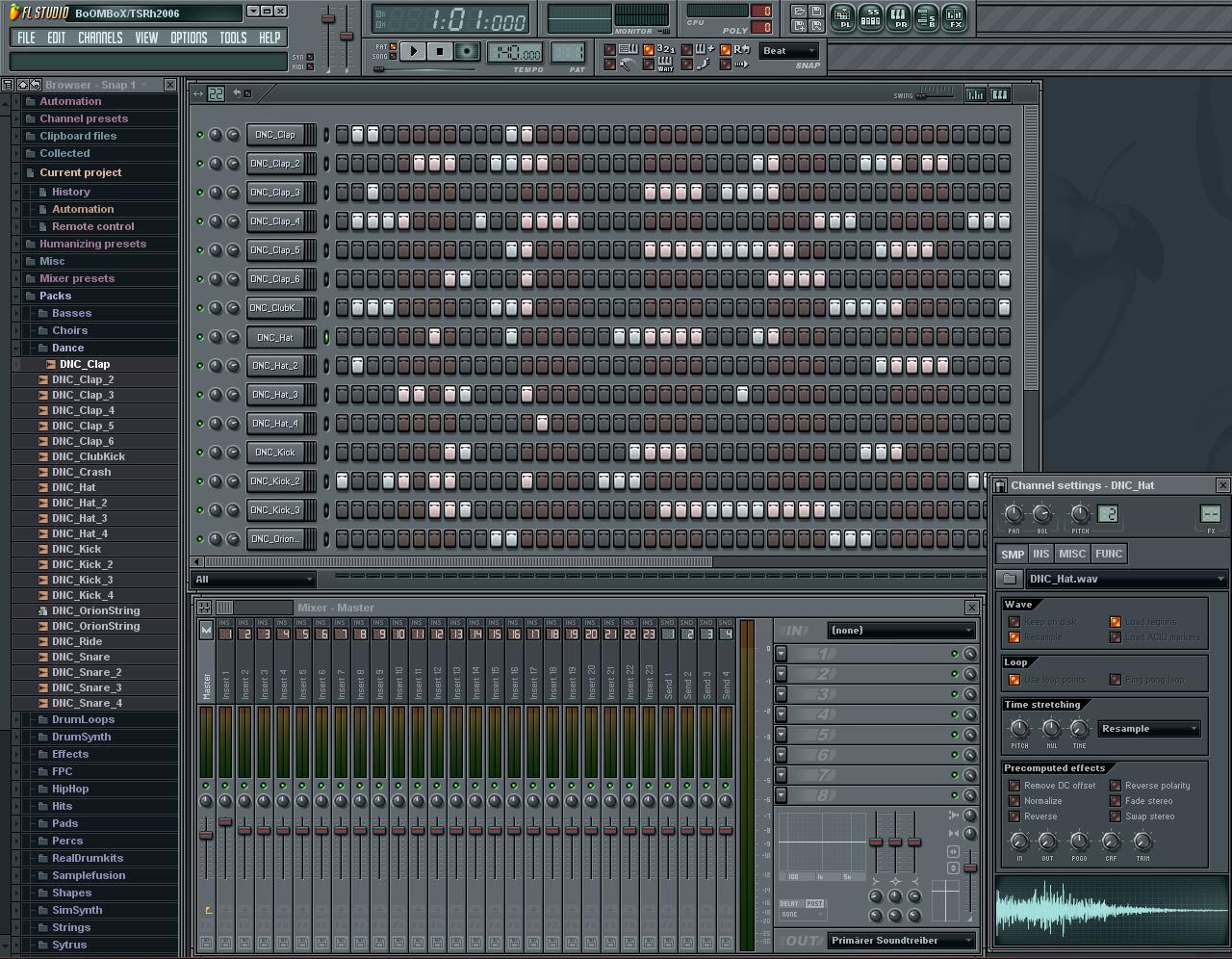The image size is (1232, 959).
Task: Open the Playlist via the PL icon
Action: 843,16
